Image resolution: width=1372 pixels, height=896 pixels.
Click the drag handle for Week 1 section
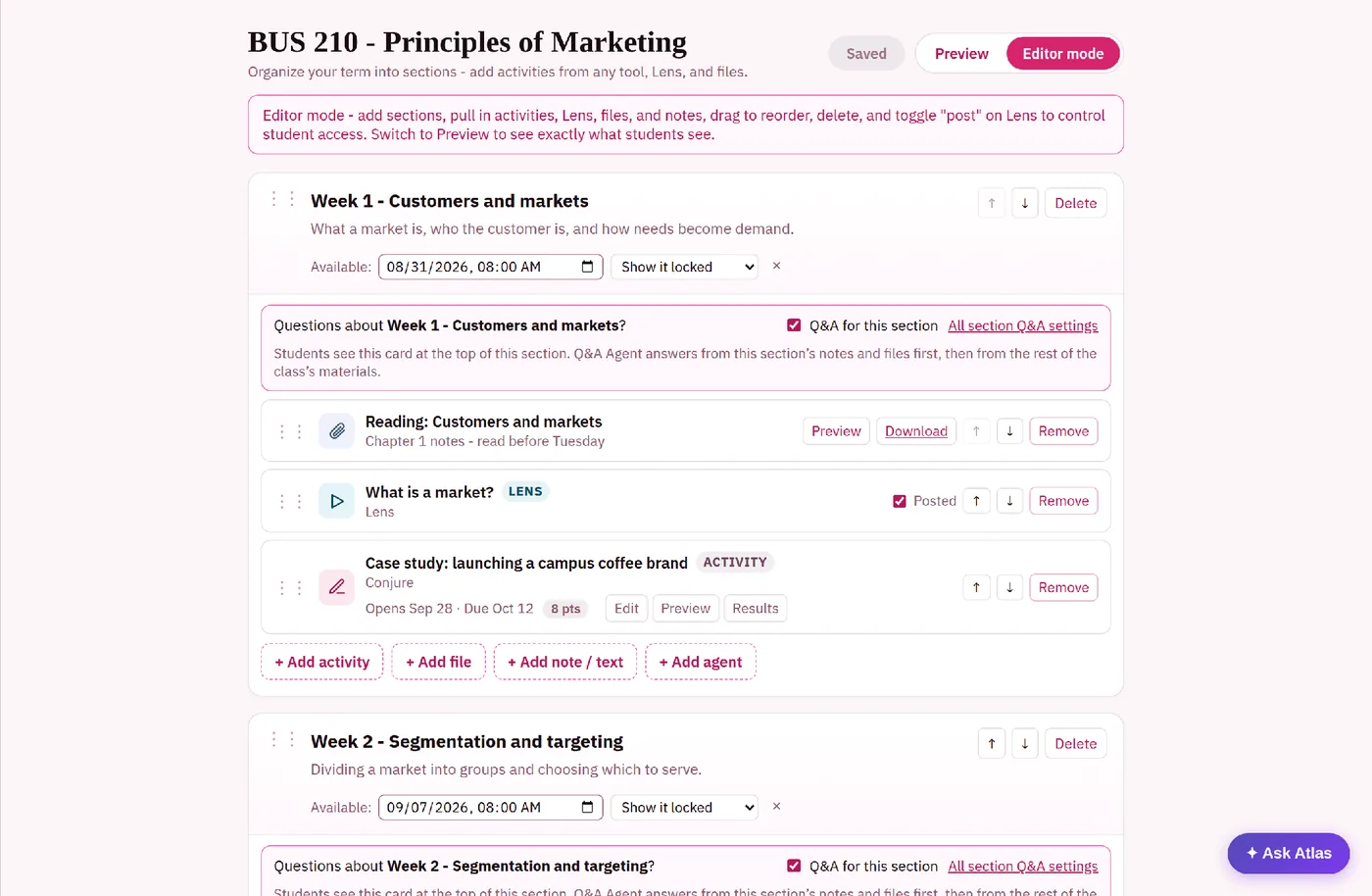(282, 199)
